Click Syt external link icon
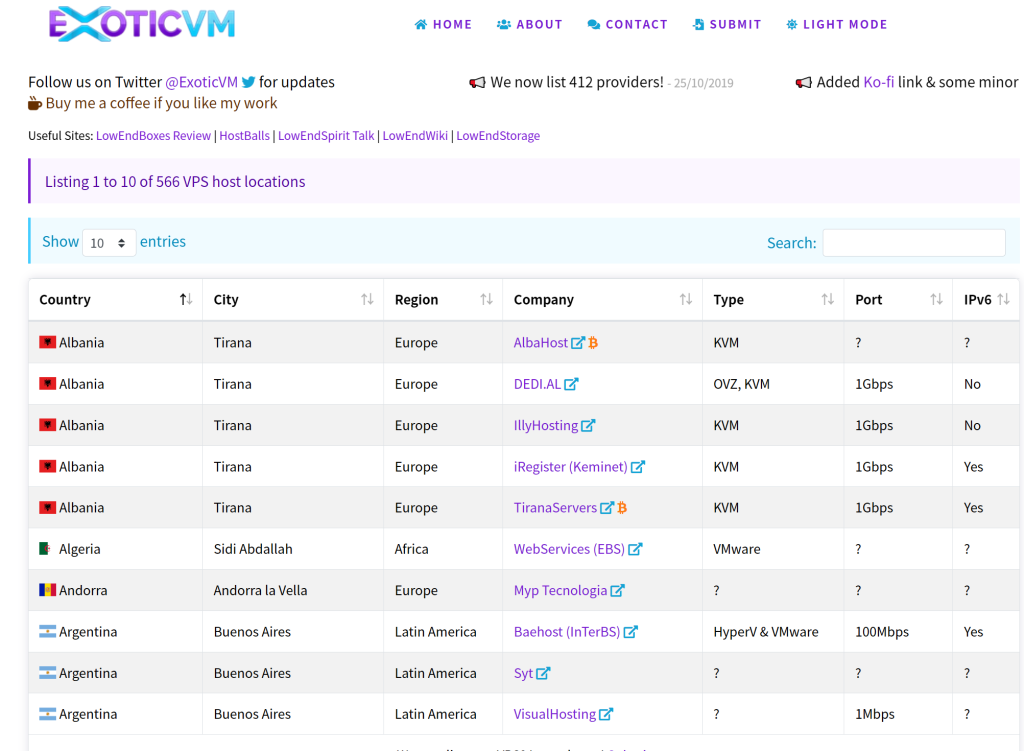Viewport: 1024px width, 751px height. click(x=543, y=673)
